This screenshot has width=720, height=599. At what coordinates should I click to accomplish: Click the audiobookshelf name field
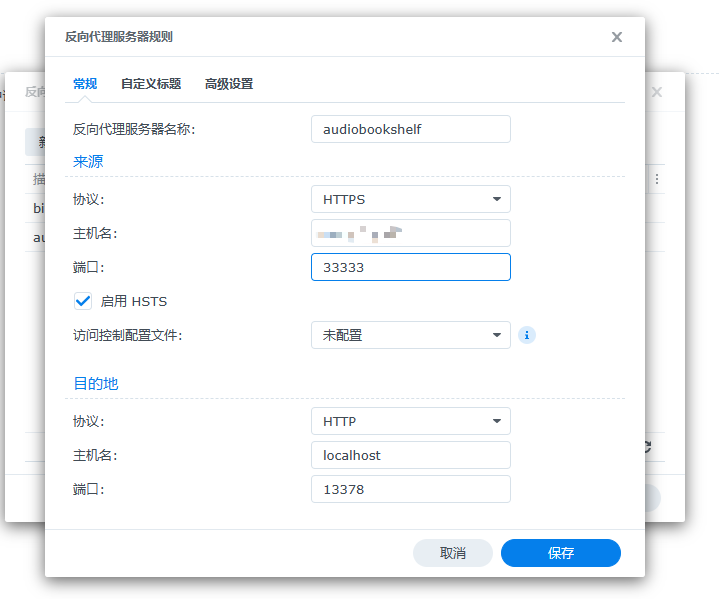click(410, 129)
